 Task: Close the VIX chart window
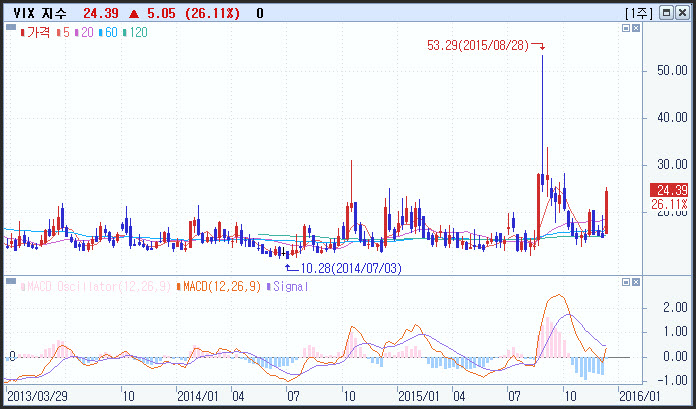[682, 13]
